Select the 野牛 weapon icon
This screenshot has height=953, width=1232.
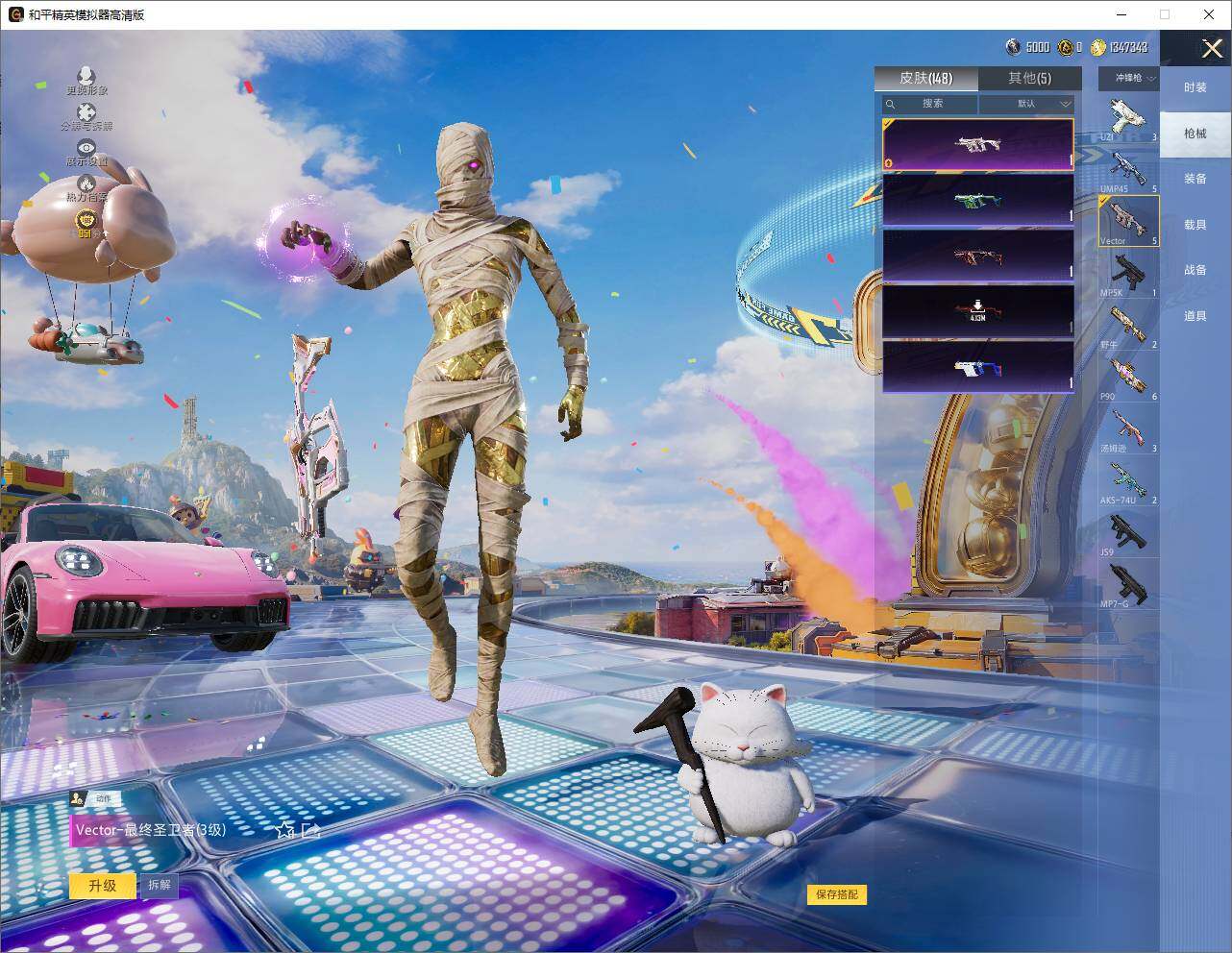[x=1128, y=325]
